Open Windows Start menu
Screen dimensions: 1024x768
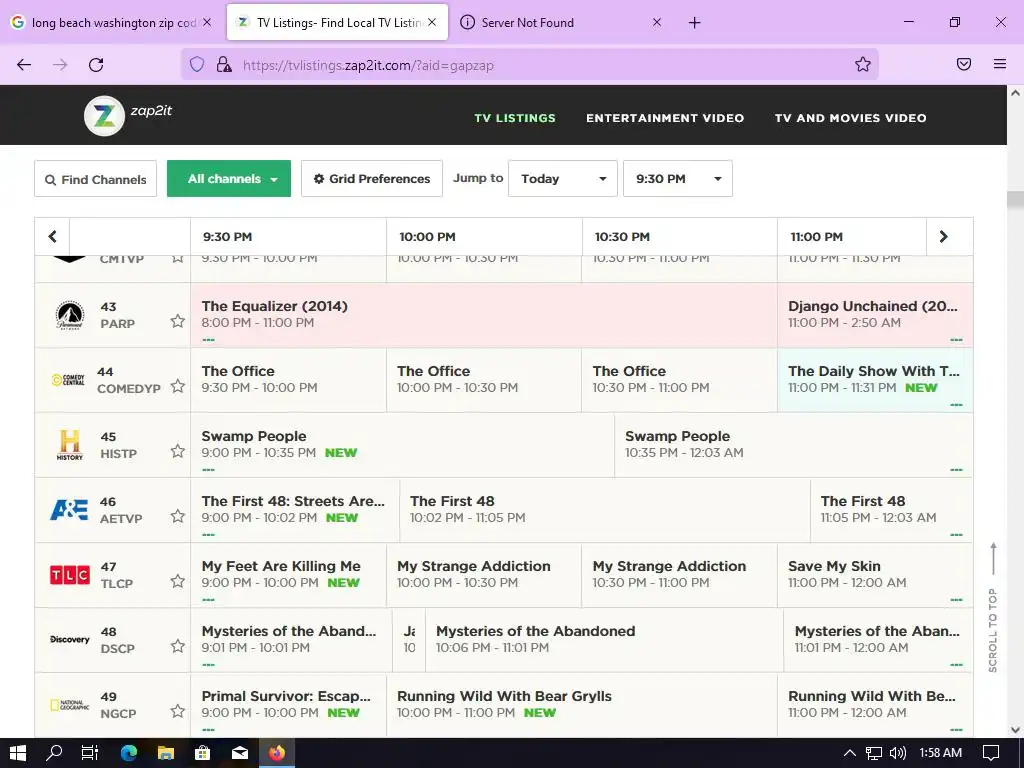click(x=18, y=753)
